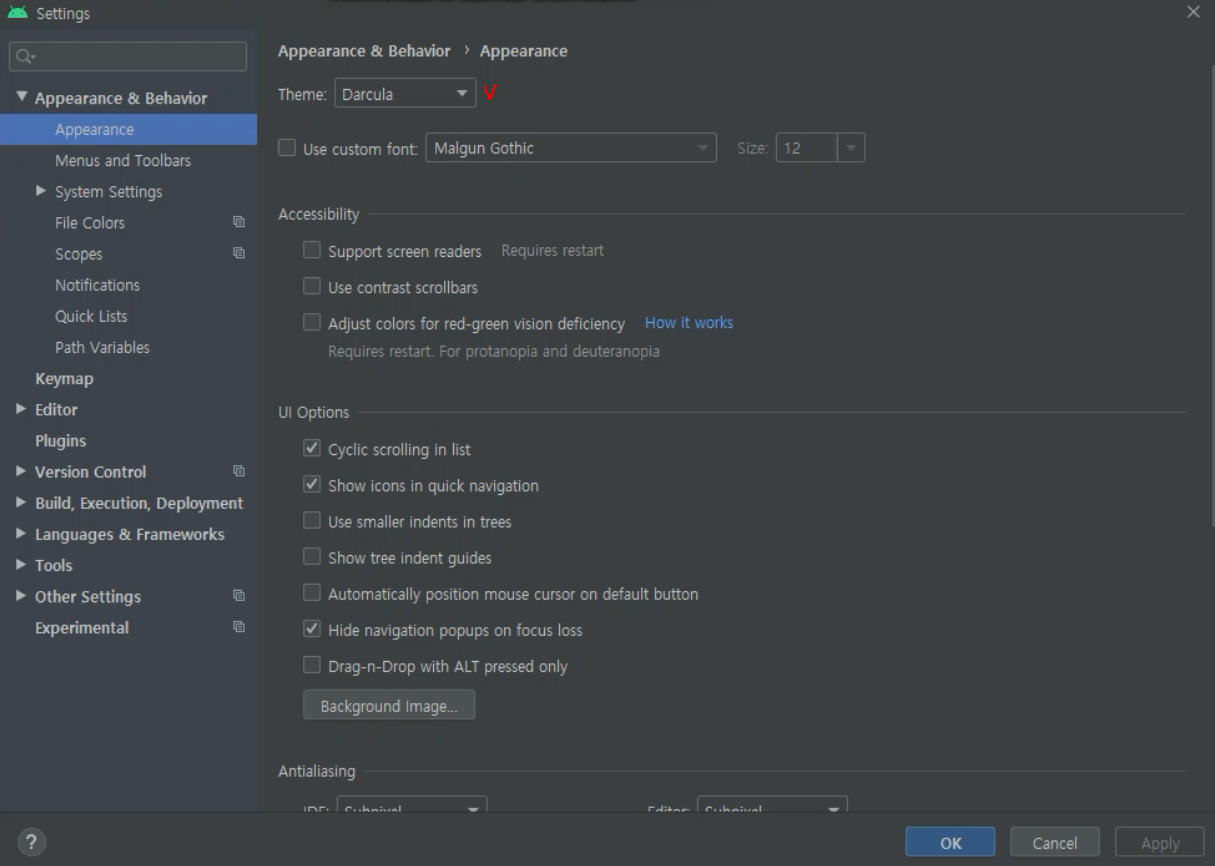The image size is (1215, 866).
Task: Click the project-level icon beside Experimental
Action: pyautogui.click(x=239, y=627)
